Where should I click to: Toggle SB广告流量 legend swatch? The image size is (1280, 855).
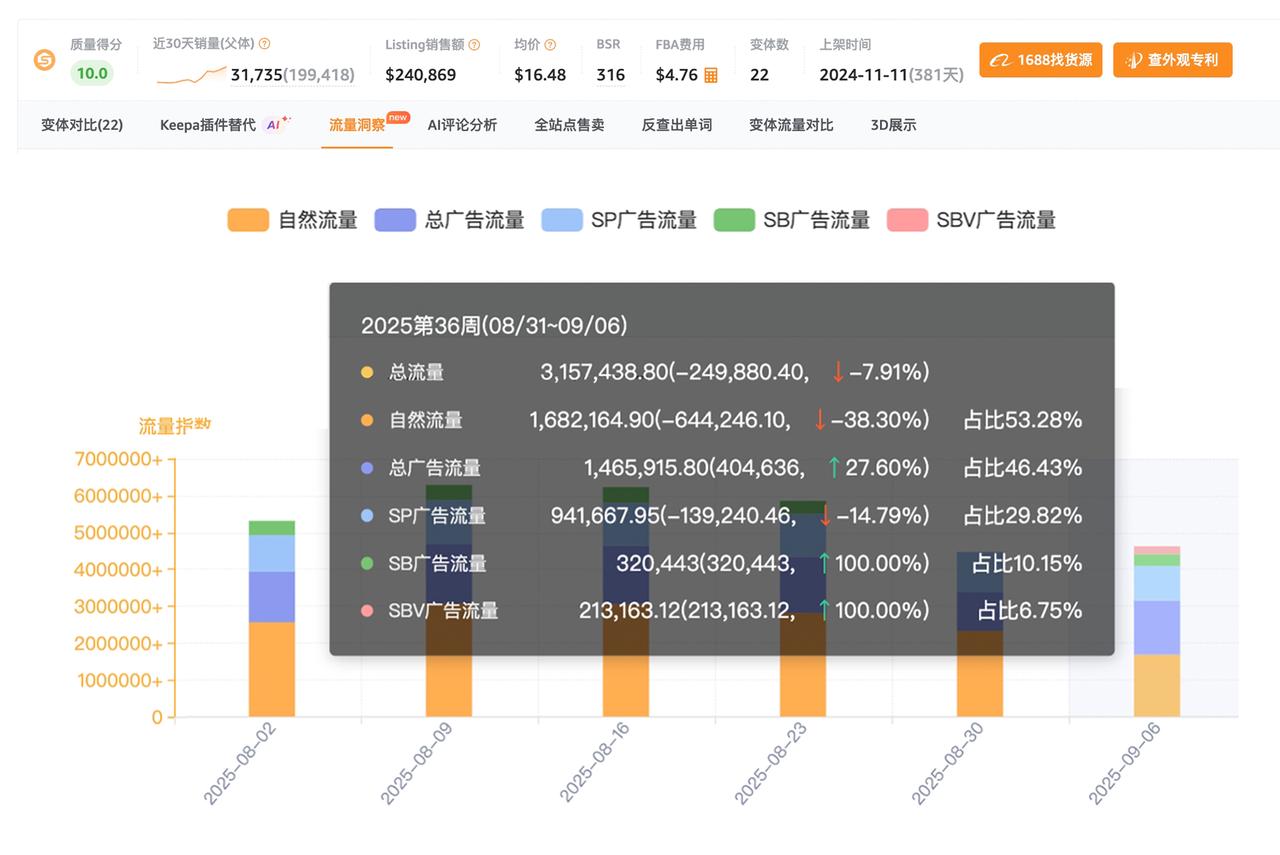(x=734, y=220)
